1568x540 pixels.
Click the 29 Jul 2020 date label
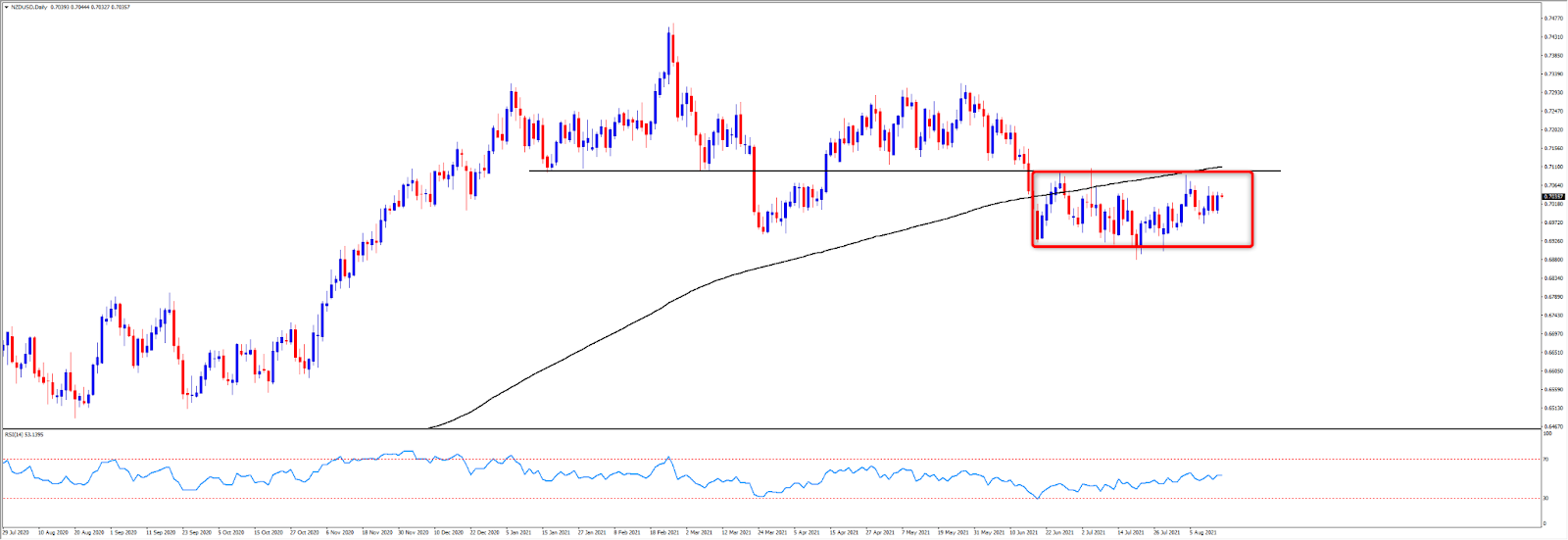[15, 532]
